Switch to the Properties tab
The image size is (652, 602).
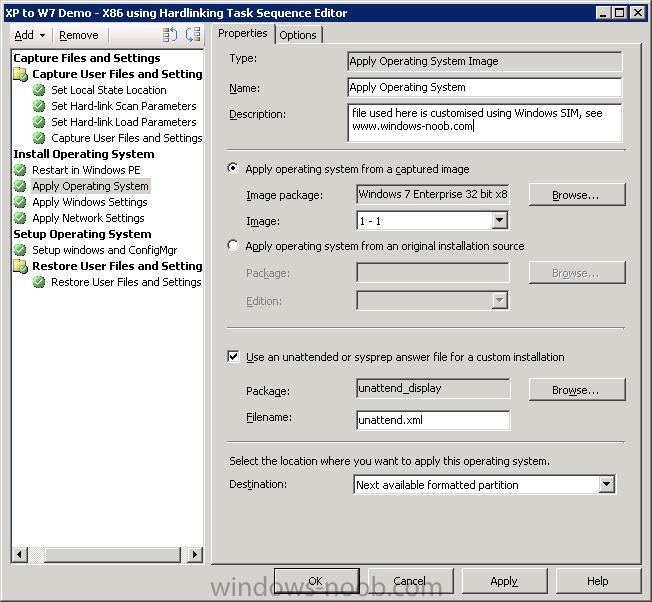(243, 33)
